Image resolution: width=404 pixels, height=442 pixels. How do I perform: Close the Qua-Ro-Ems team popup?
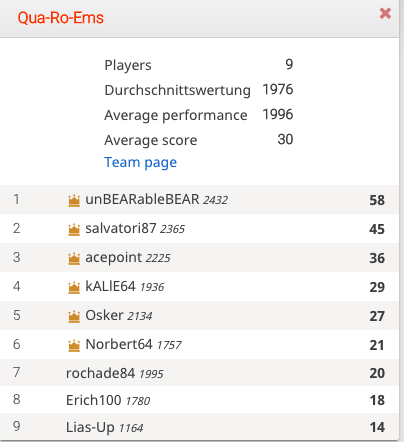[385, 14]
